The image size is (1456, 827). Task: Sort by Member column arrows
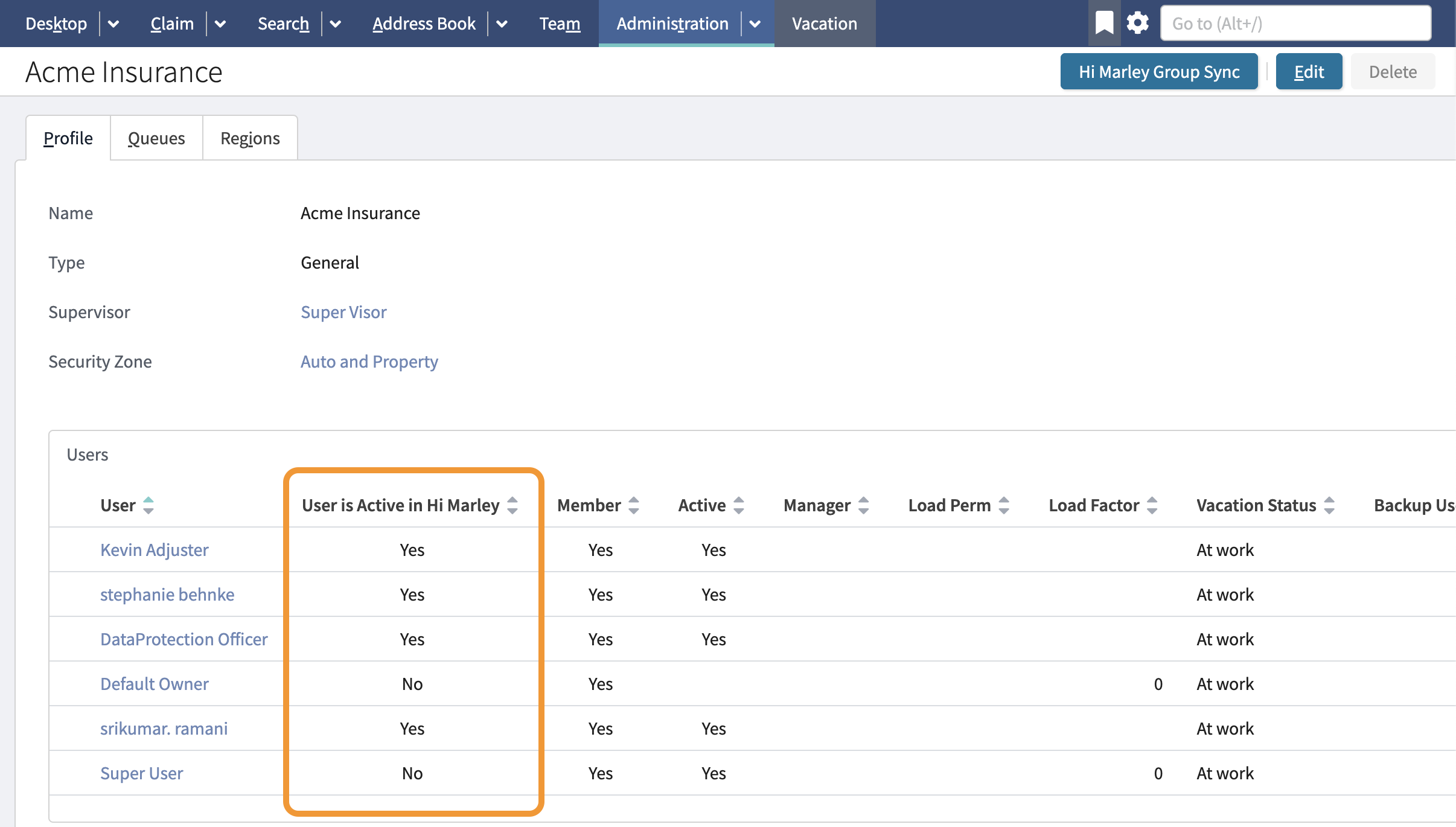tap(634, 505)
